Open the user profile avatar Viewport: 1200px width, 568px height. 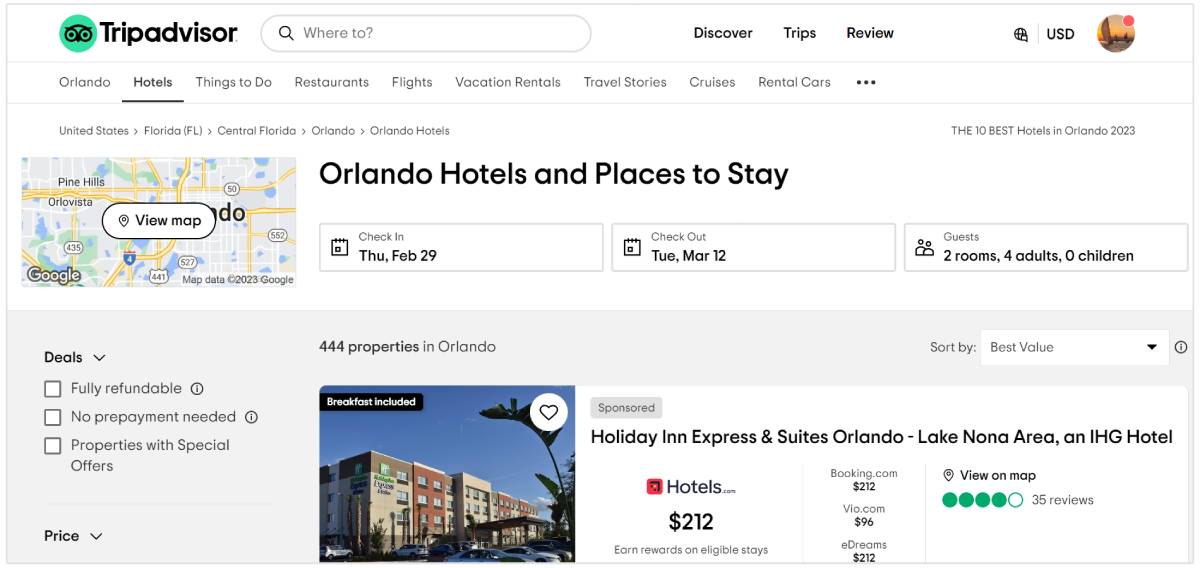1115,34
